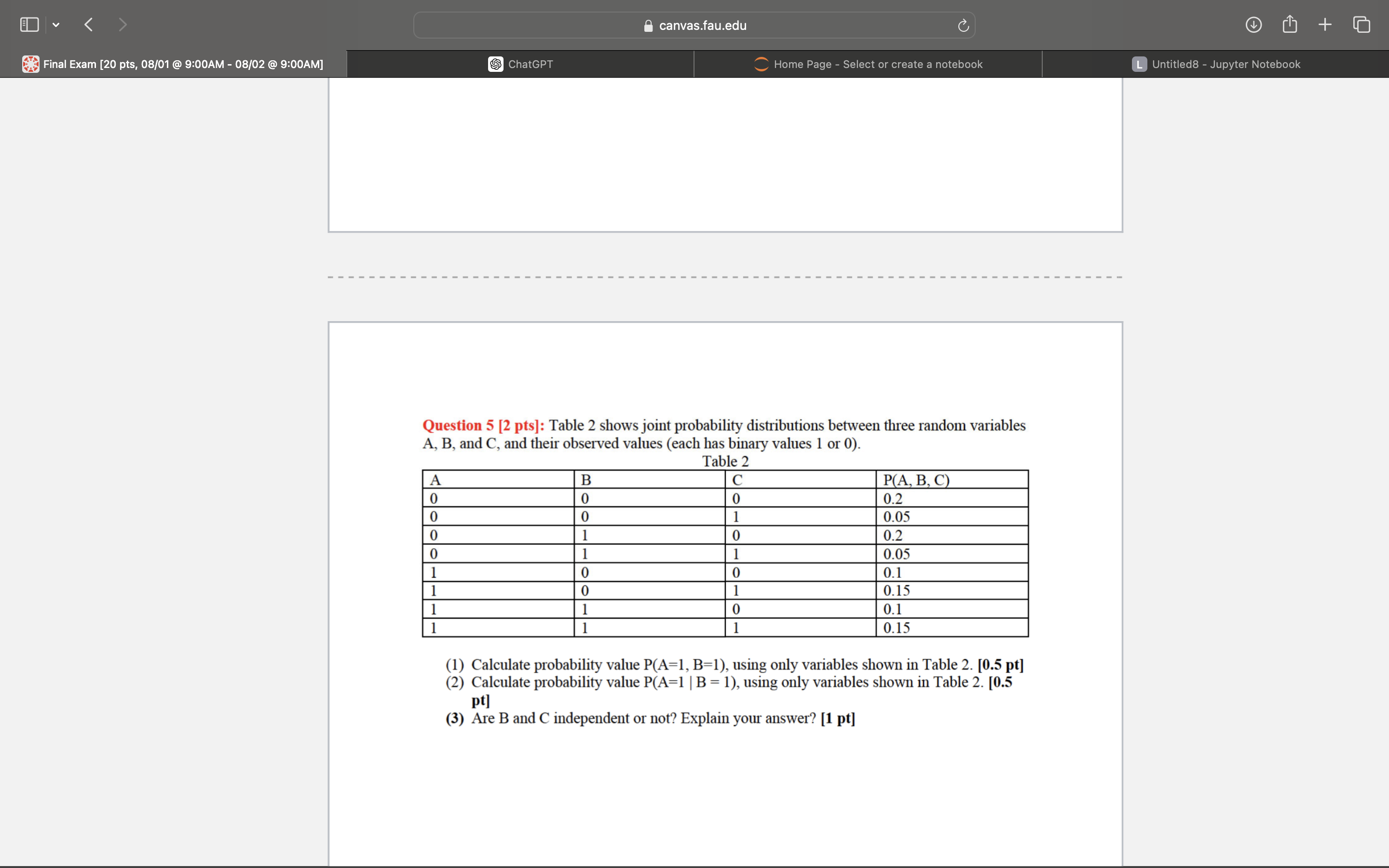
Task: Click the L favicon on Untitled8 tab
Action: 1139,64
